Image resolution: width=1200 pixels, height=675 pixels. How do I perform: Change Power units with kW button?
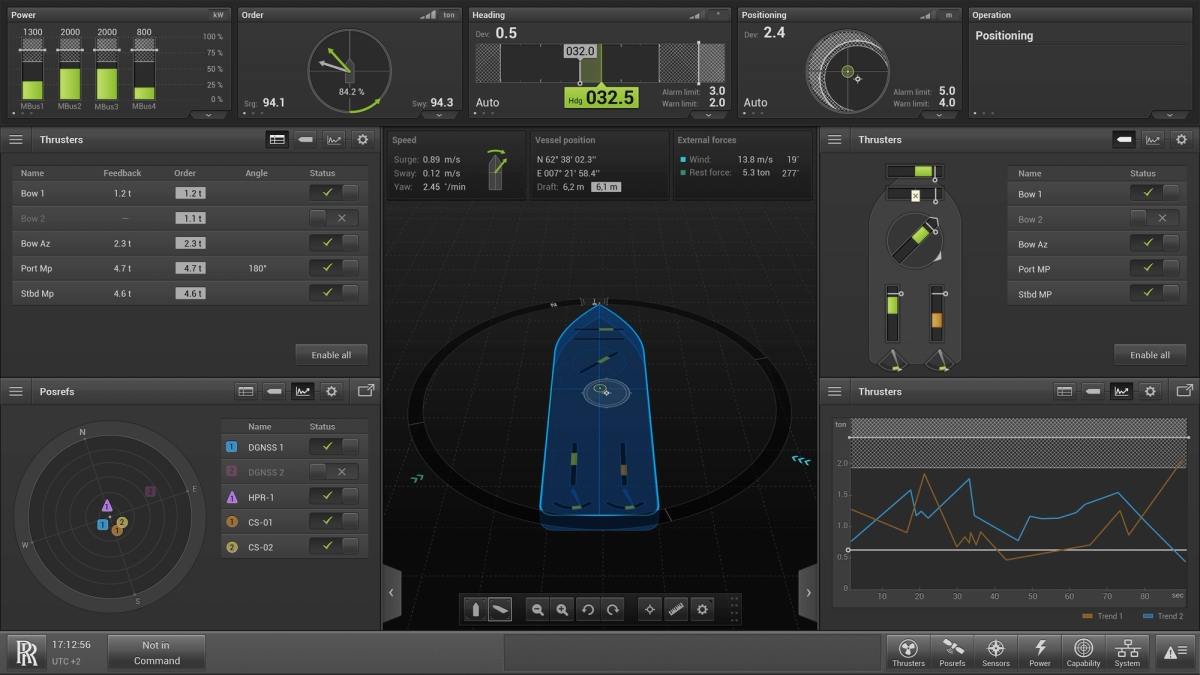(x=218, y=15)
